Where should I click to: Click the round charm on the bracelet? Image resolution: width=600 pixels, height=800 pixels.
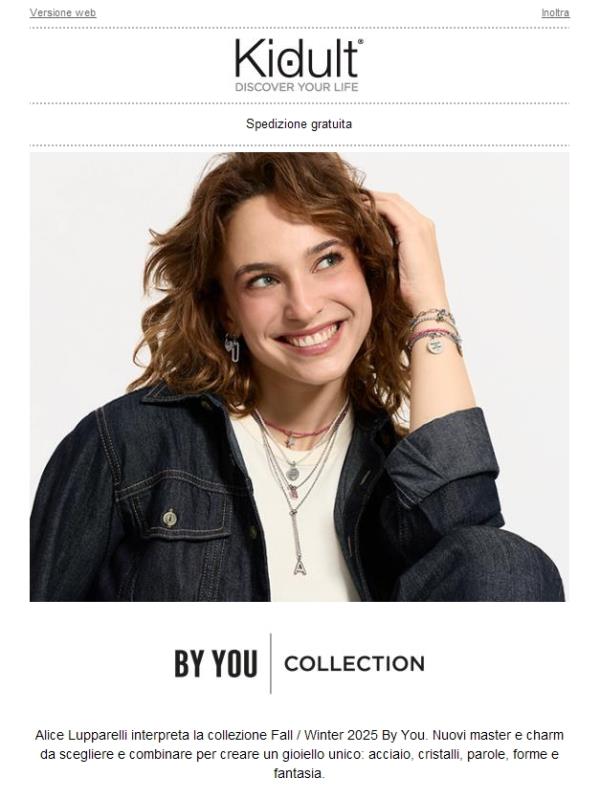(x=435, y=346)
